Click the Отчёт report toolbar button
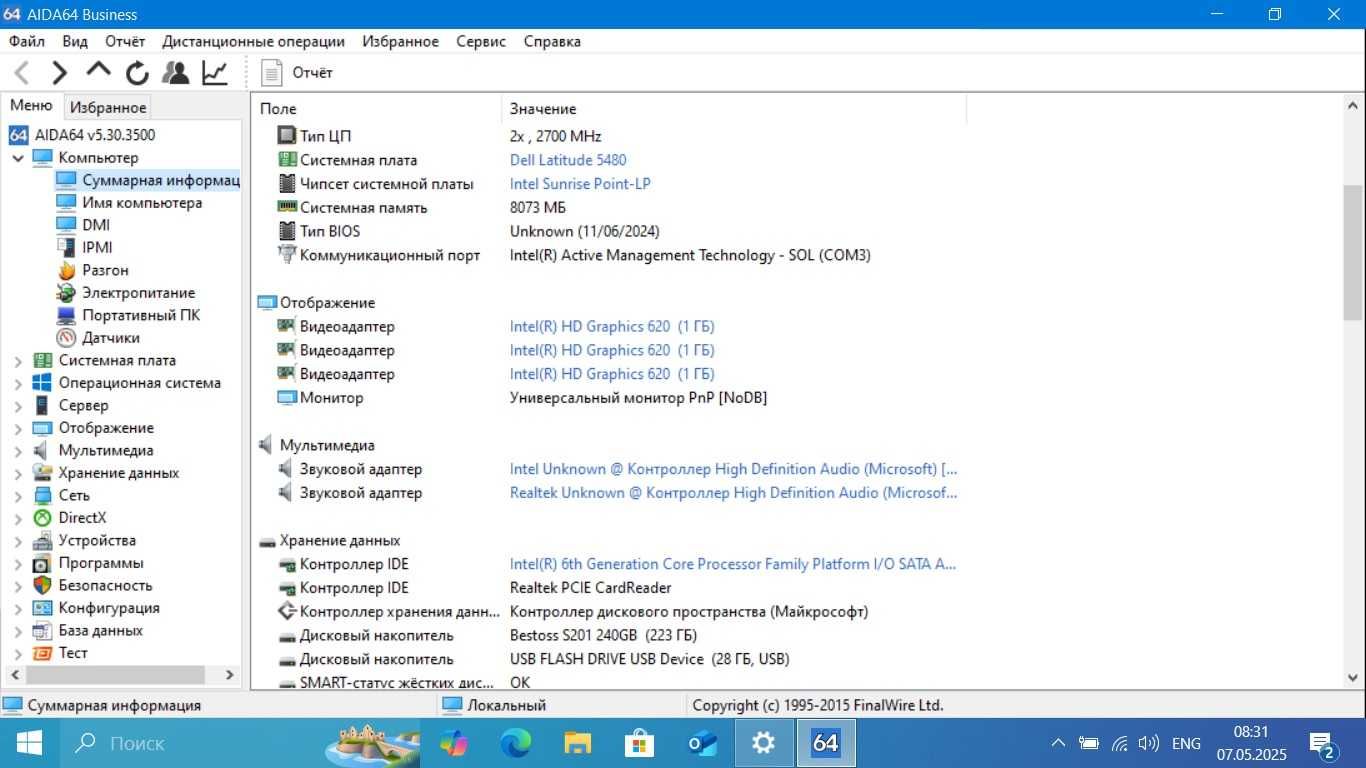 coord(297,72)
